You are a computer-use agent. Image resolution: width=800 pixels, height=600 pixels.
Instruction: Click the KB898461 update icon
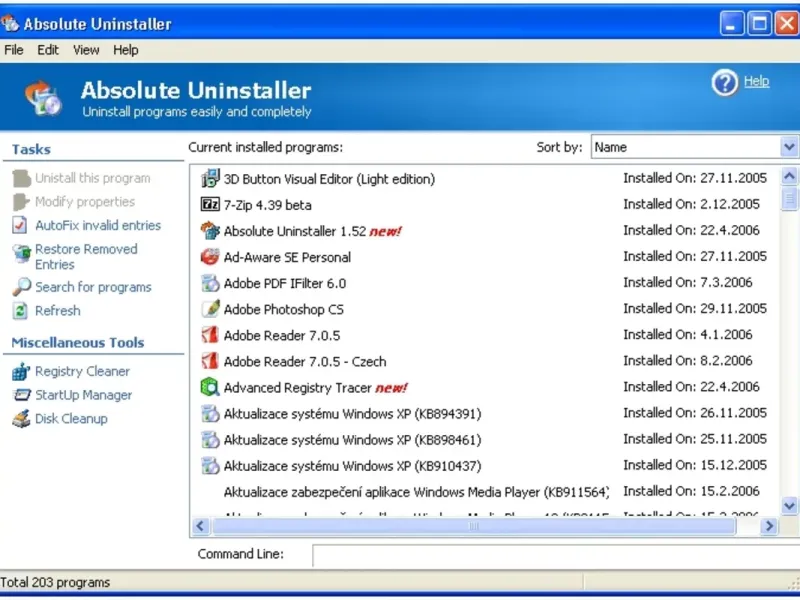210,439
